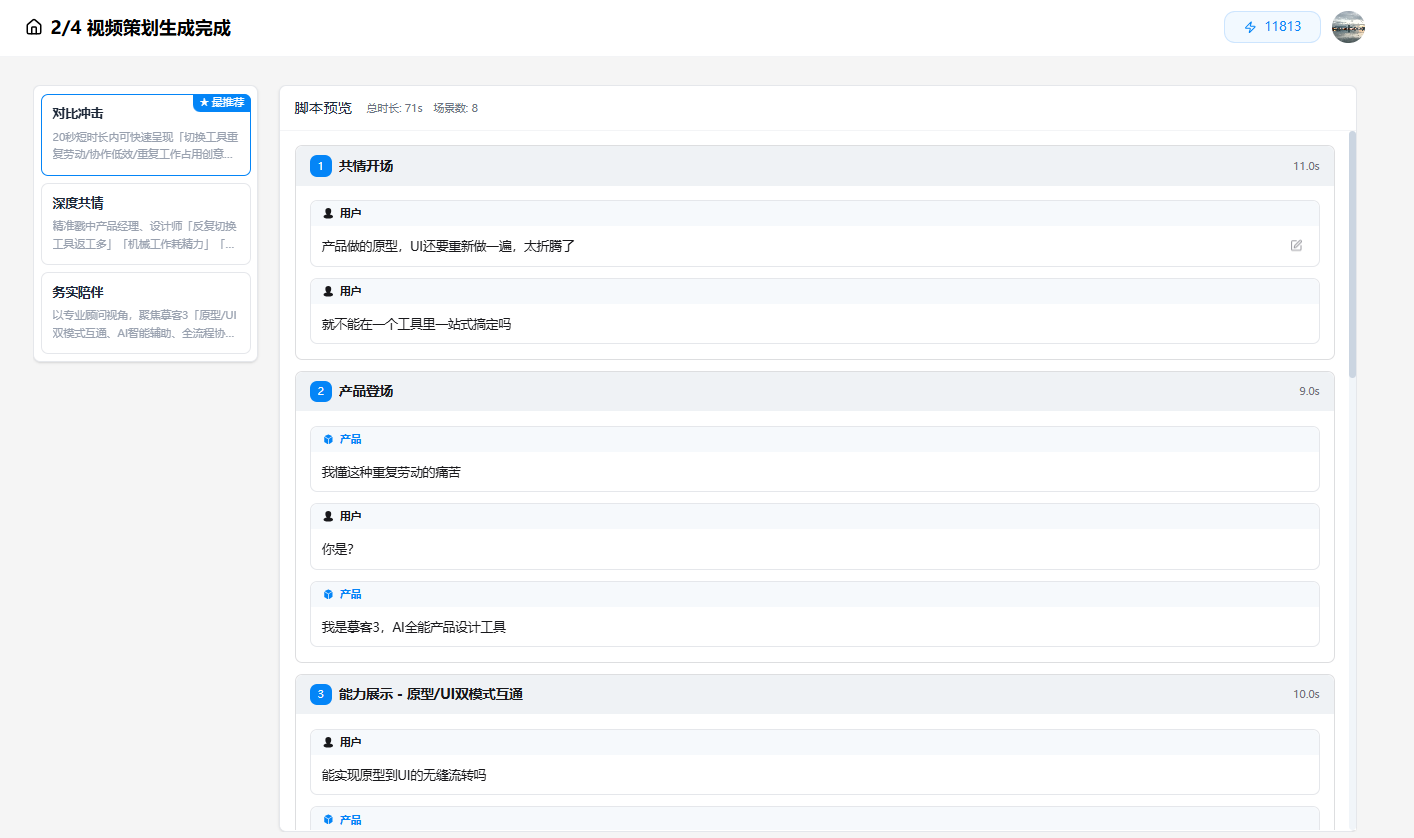
Task: Click the line 产品做的原型，UI还要重新做一遍，太折腾了
Action: pyautogui.click(x=448, y=246)
